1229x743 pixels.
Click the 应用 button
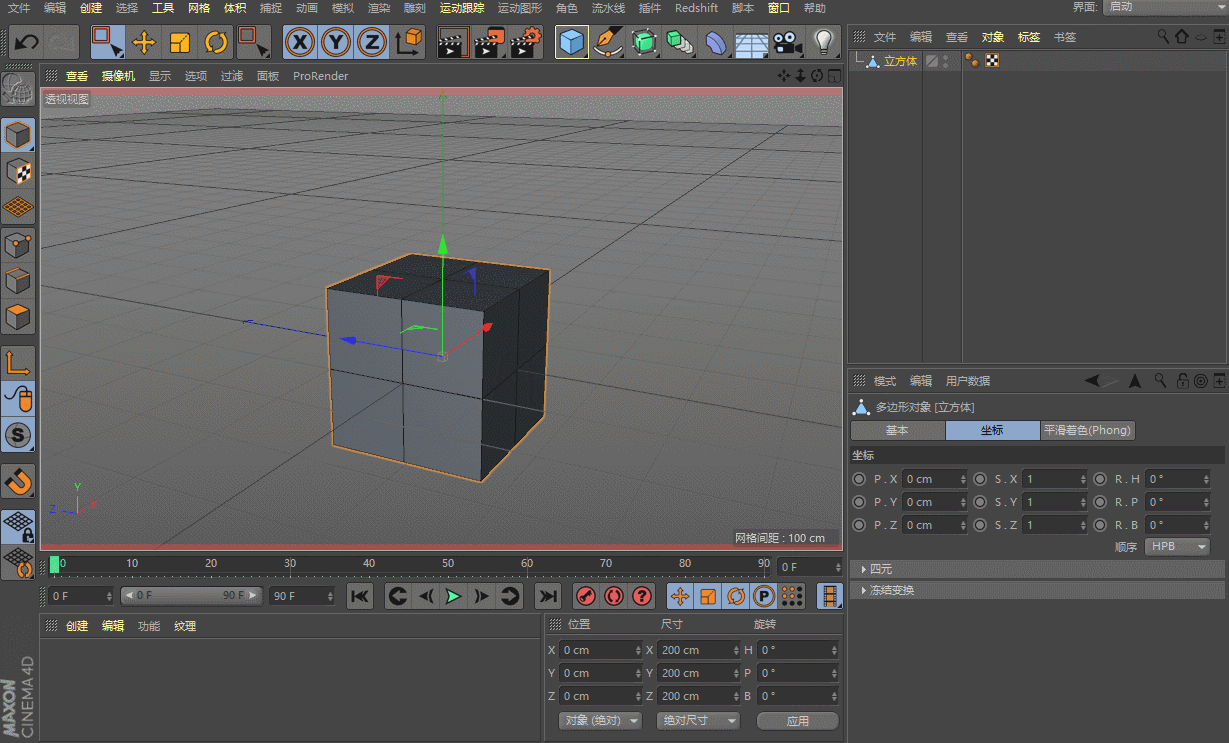pyautogui.click(x=797, y=721)
